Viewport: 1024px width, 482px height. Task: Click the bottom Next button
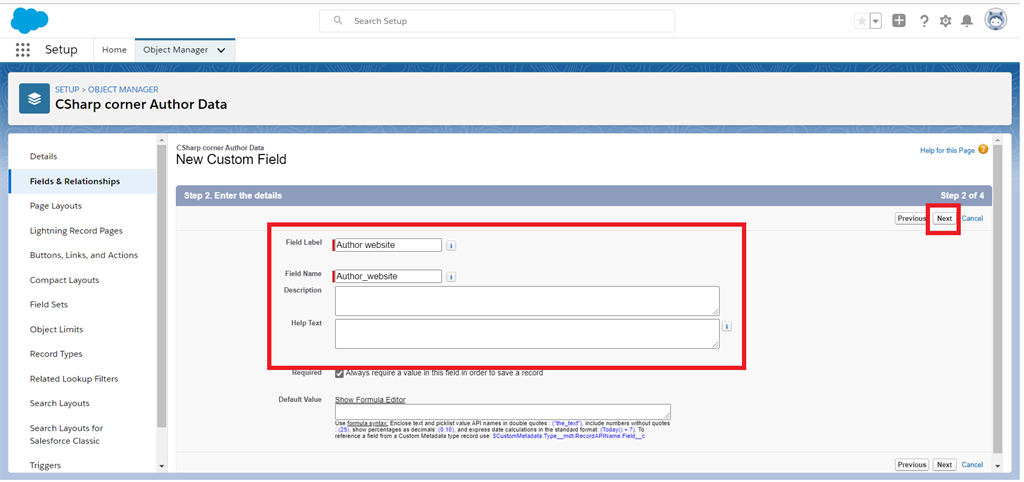(944, 465)
